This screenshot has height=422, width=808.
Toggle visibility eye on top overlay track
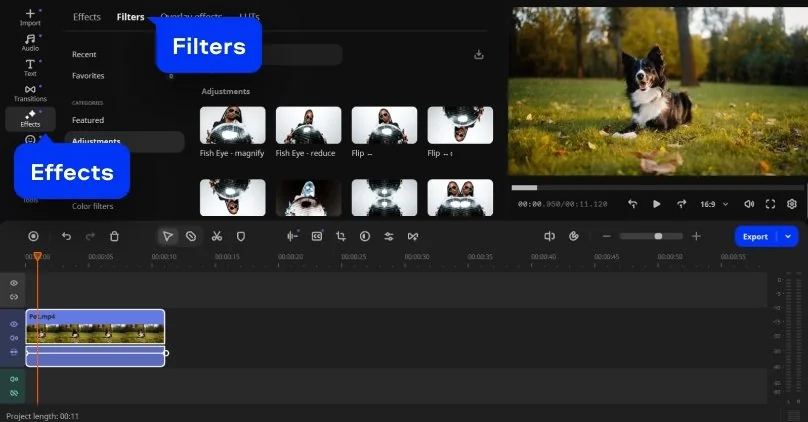tap(14, 283)
